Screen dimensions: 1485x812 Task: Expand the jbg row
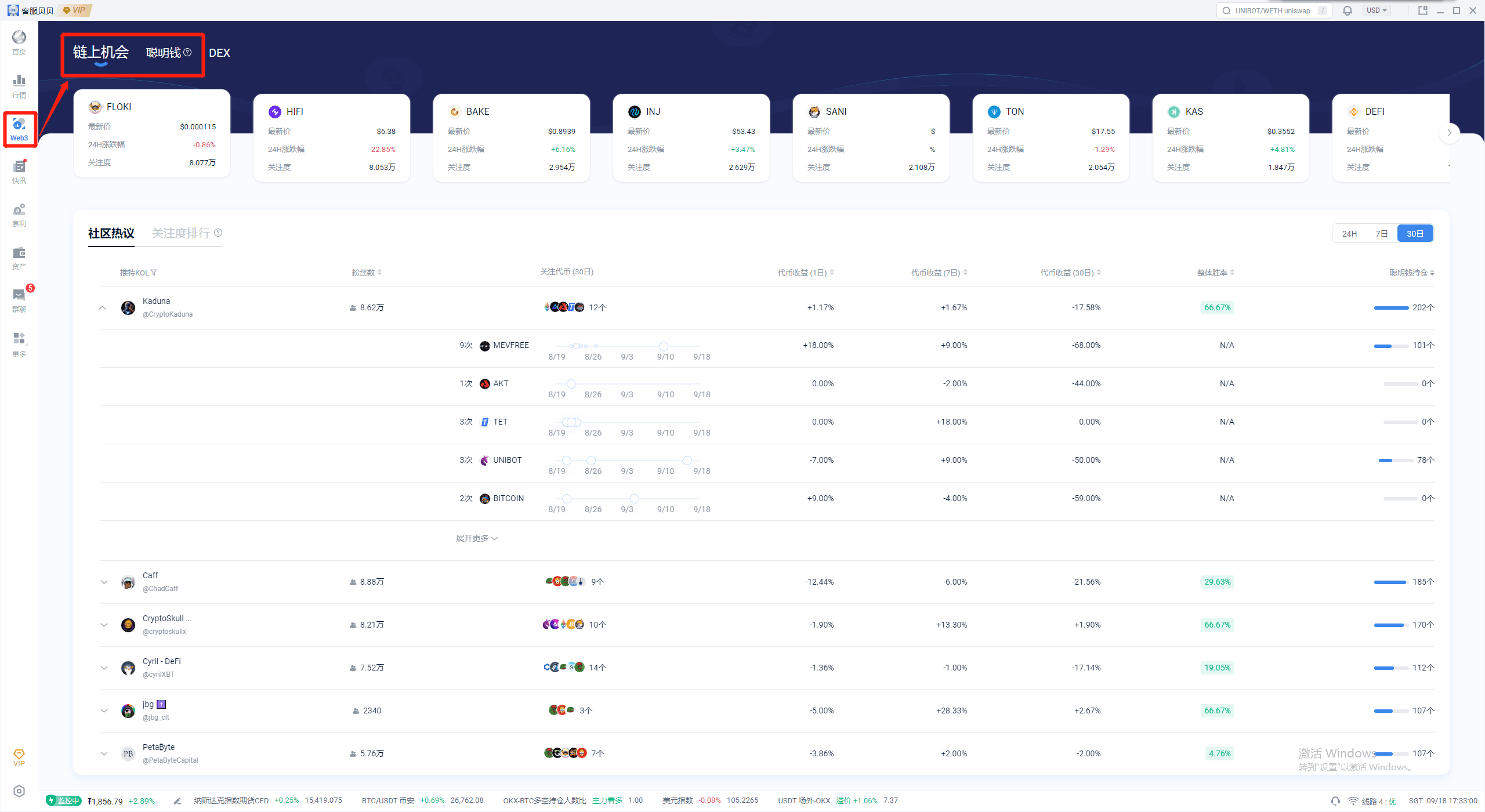click(x=104, y=711)
